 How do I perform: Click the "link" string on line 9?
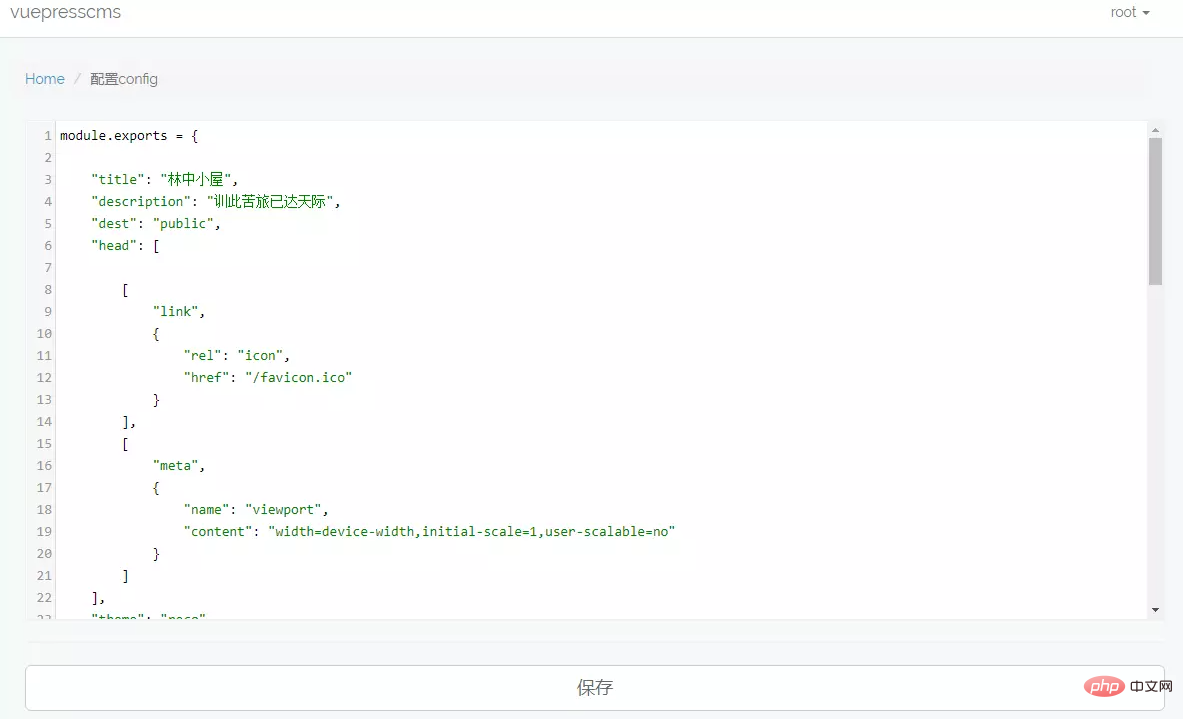176,312
